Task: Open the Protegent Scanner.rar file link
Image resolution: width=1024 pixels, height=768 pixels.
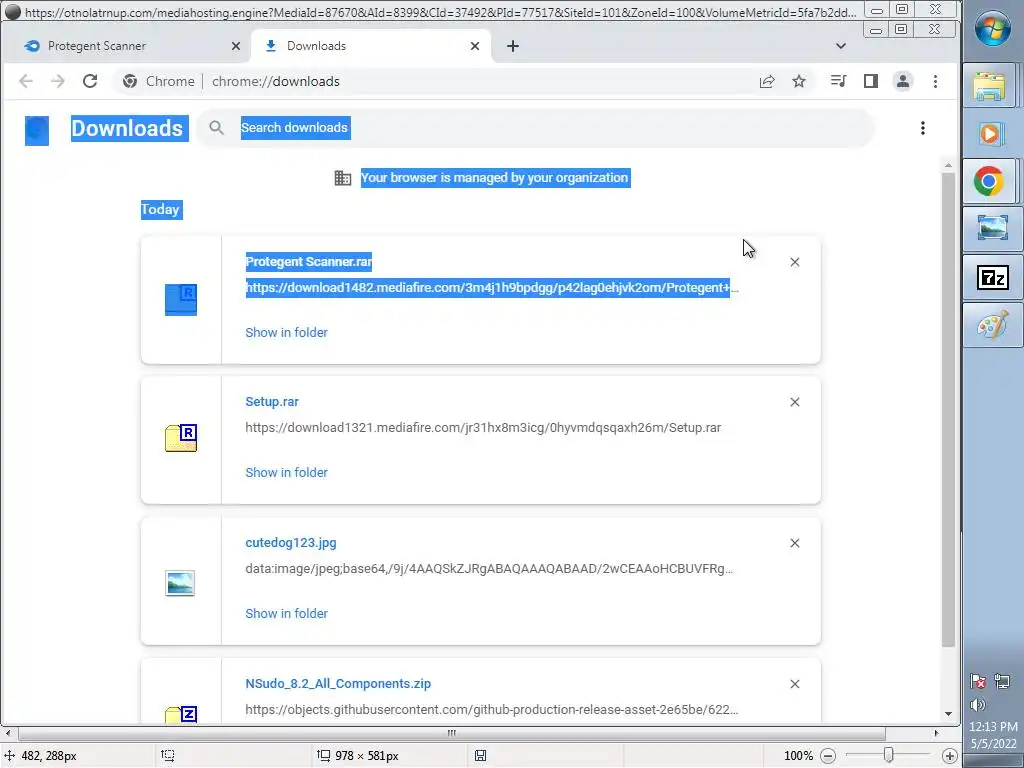Action: (309, 262)
